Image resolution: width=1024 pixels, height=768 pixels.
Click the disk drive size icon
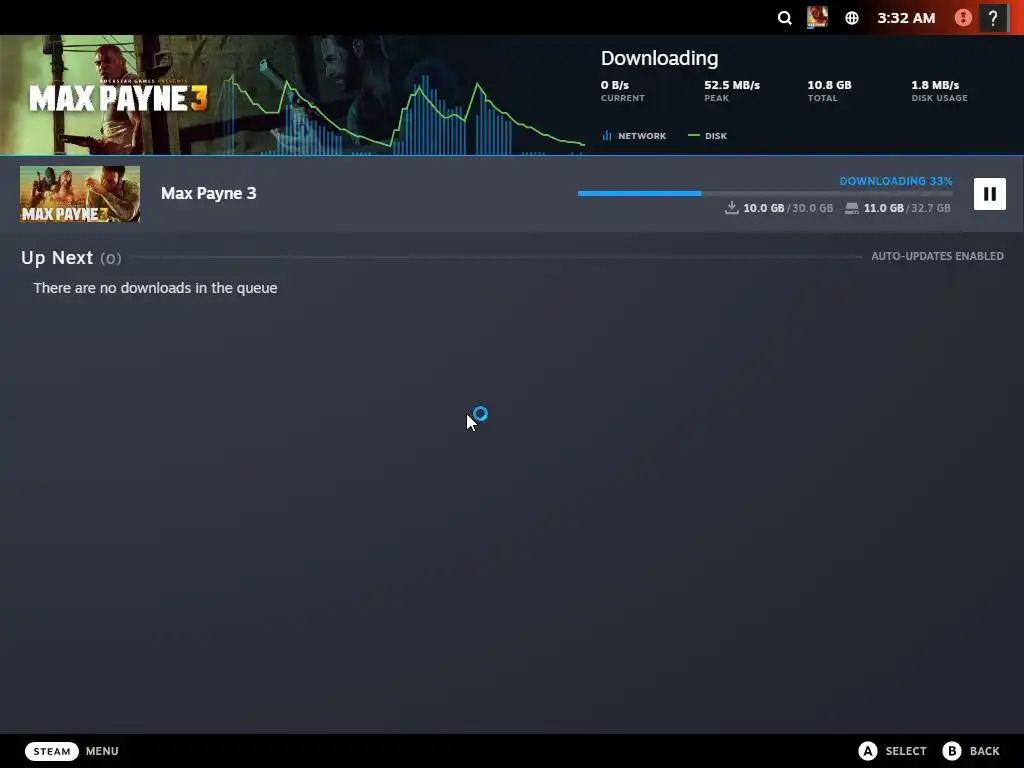[x=852, y=208]
